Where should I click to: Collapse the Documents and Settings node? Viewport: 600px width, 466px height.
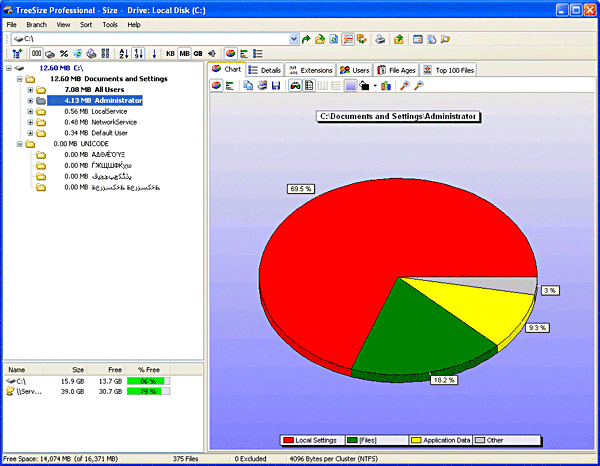click(18, 78)
